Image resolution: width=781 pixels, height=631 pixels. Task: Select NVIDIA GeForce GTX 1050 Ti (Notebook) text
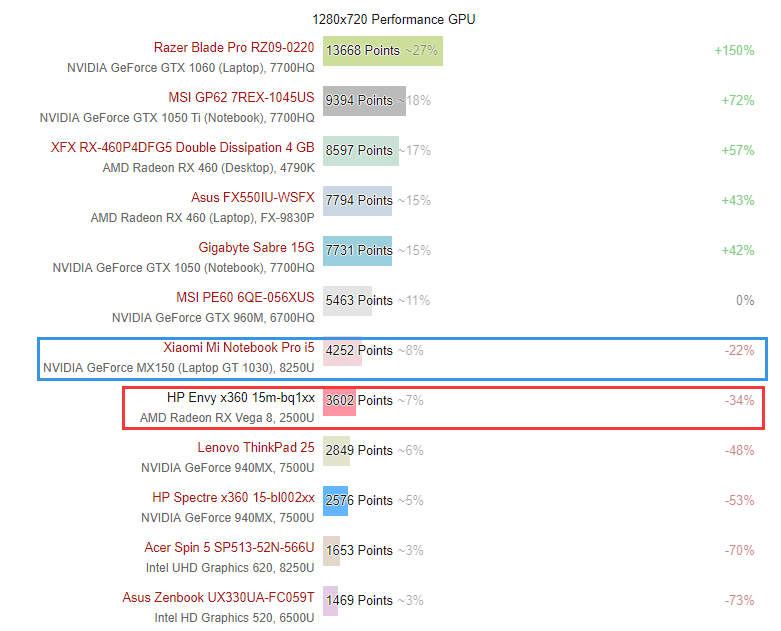(152, 118)
